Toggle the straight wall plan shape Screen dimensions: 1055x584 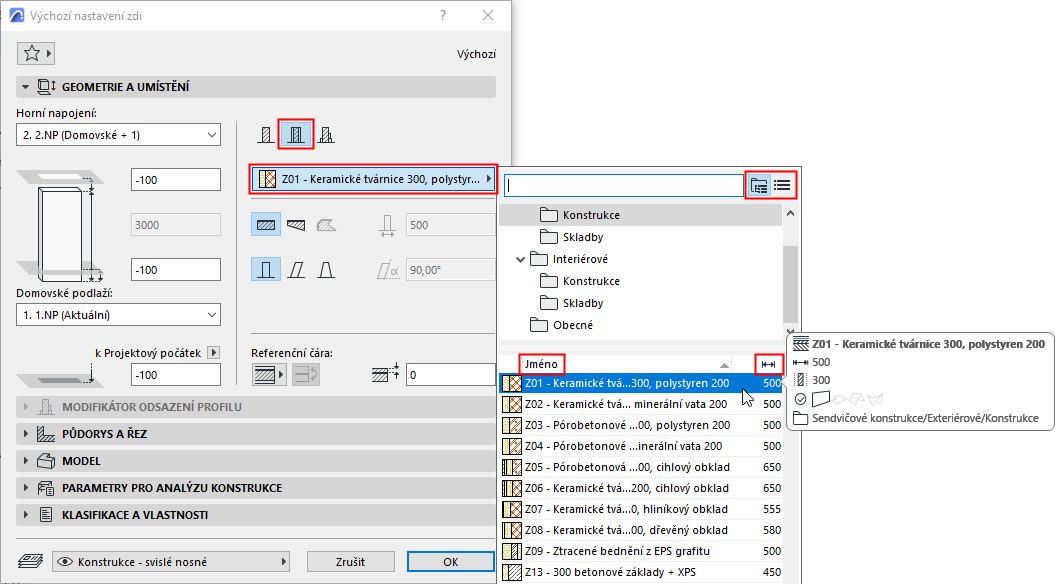click(x=266, y=225)
